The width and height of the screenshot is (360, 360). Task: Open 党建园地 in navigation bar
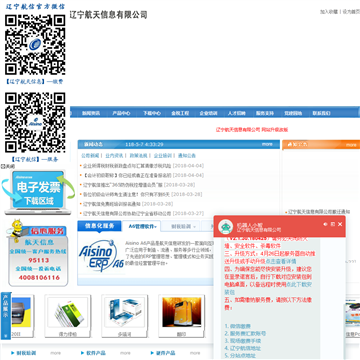pos(293,113)
